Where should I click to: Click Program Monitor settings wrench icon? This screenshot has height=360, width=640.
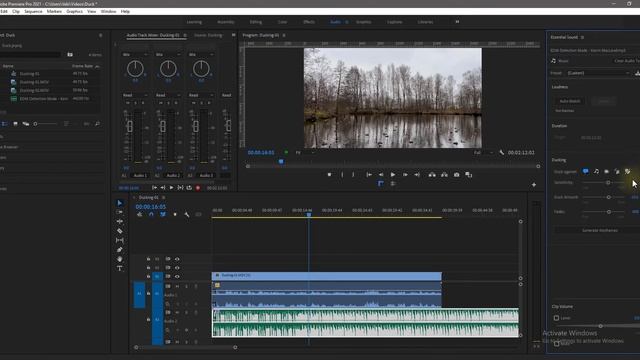pyautogui.click(x=502, y=153)
